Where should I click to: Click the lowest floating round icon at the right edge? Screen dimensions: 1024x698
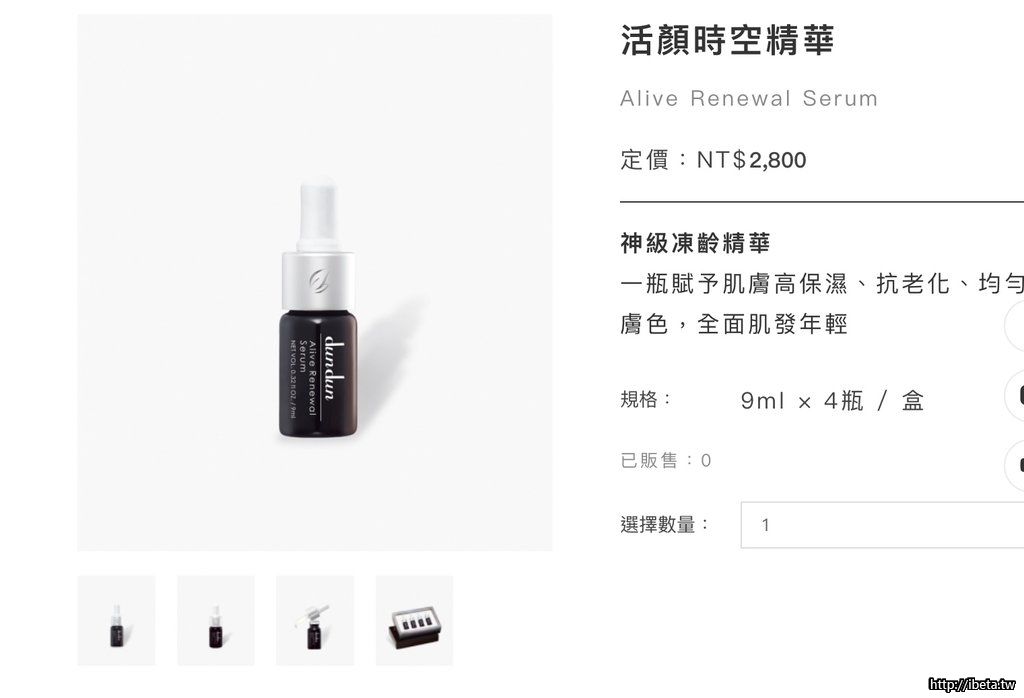coord(1014,465)
